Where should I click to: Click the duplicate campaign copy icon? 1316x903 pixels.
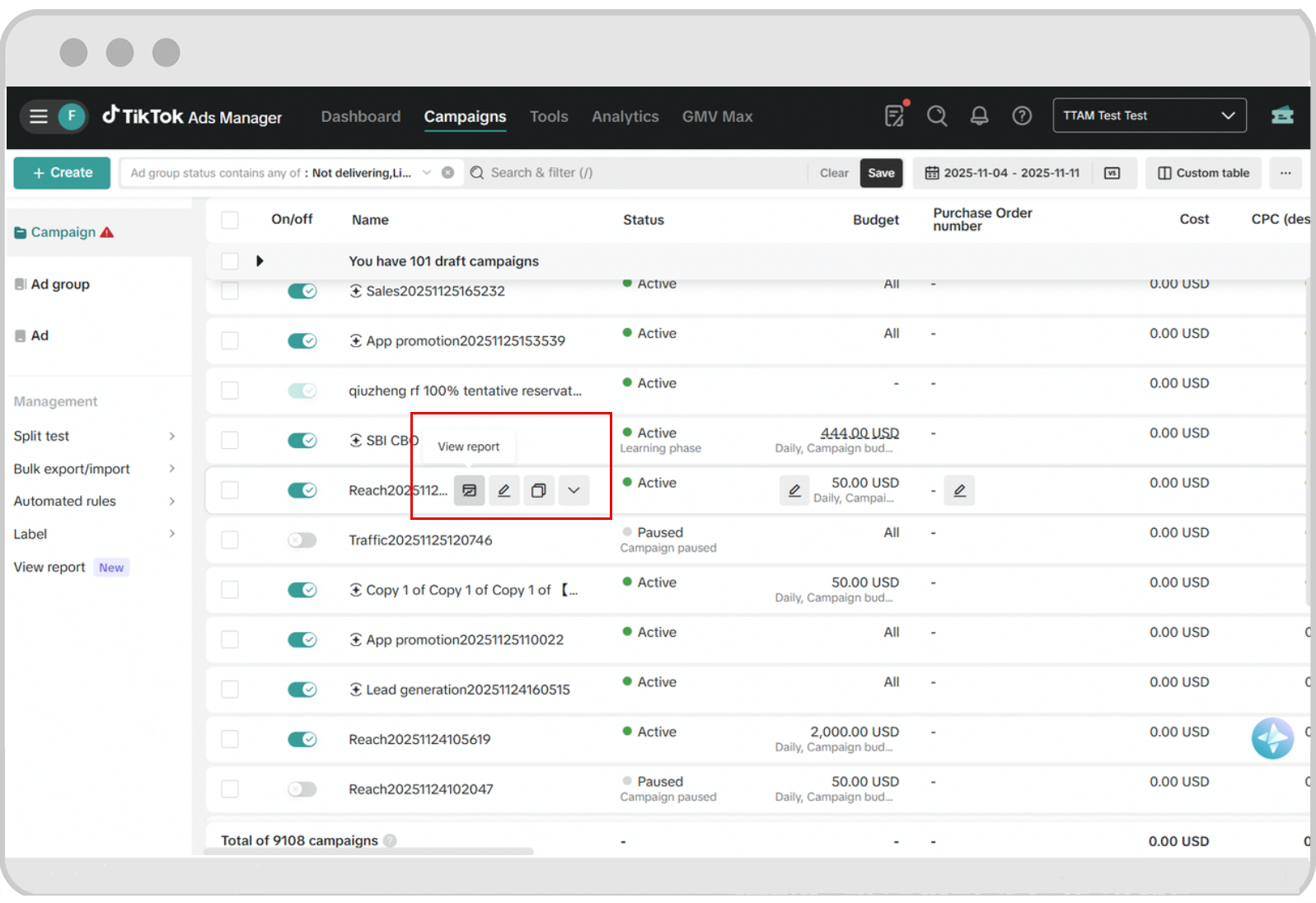538,490
